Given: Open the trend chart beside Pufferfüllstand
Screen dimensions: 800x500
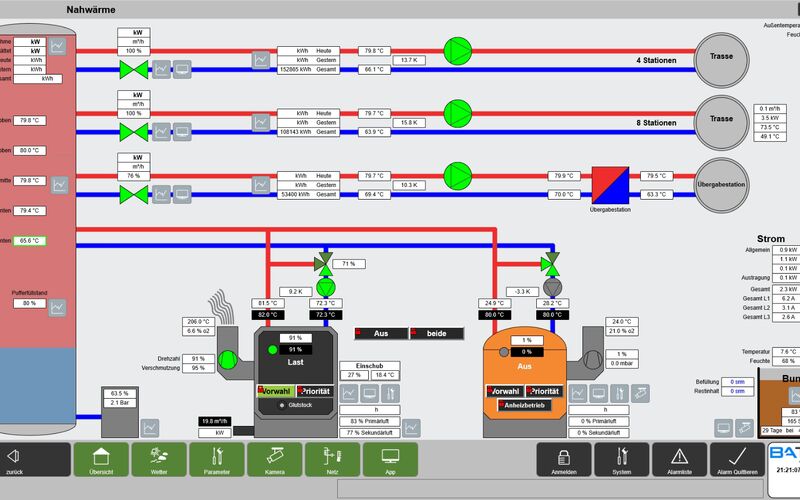Looking at the screenshot, I should (x=57, y=308).
